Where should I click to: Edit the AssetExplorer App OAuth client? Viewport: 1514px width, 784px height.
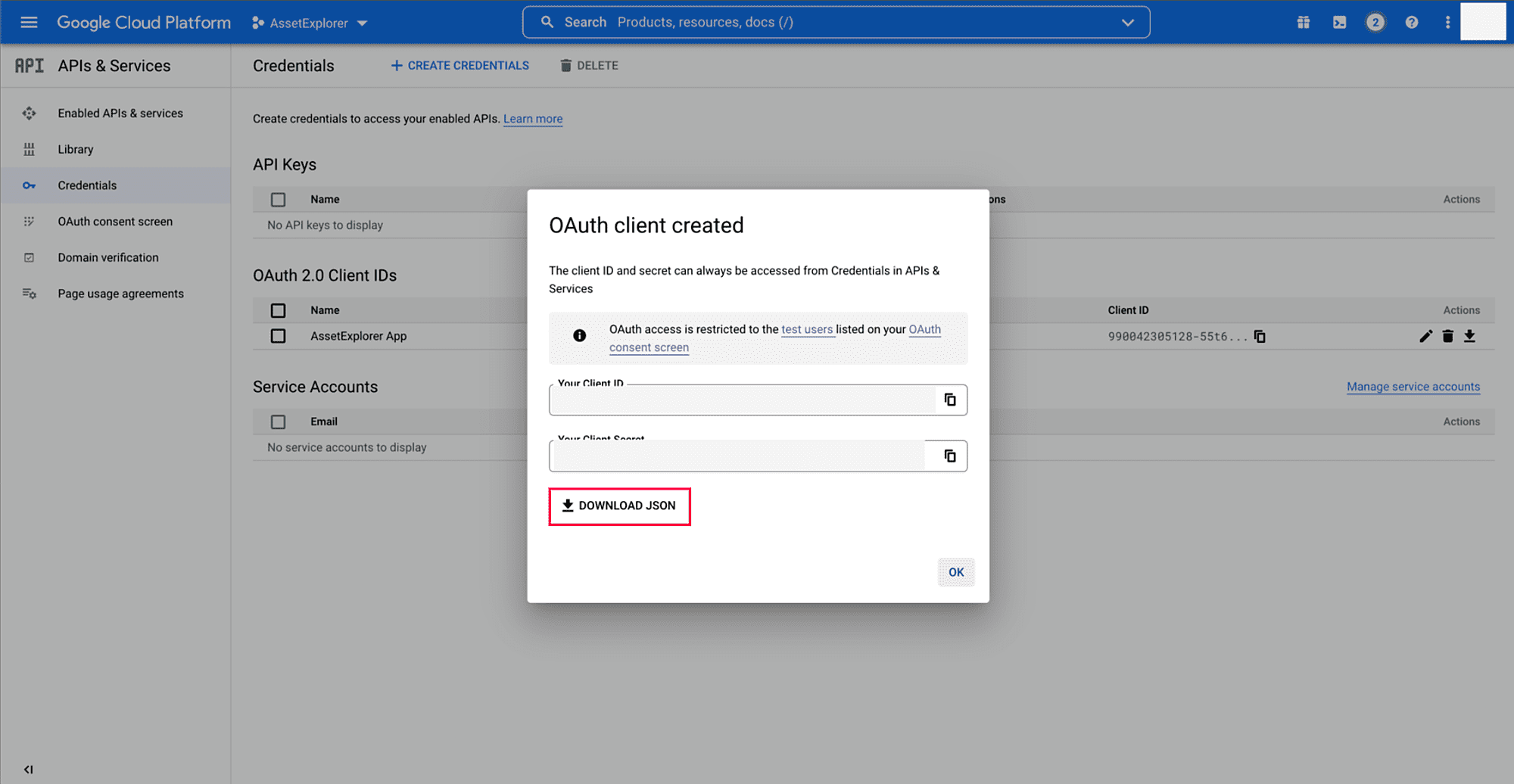click(1425, 337)
